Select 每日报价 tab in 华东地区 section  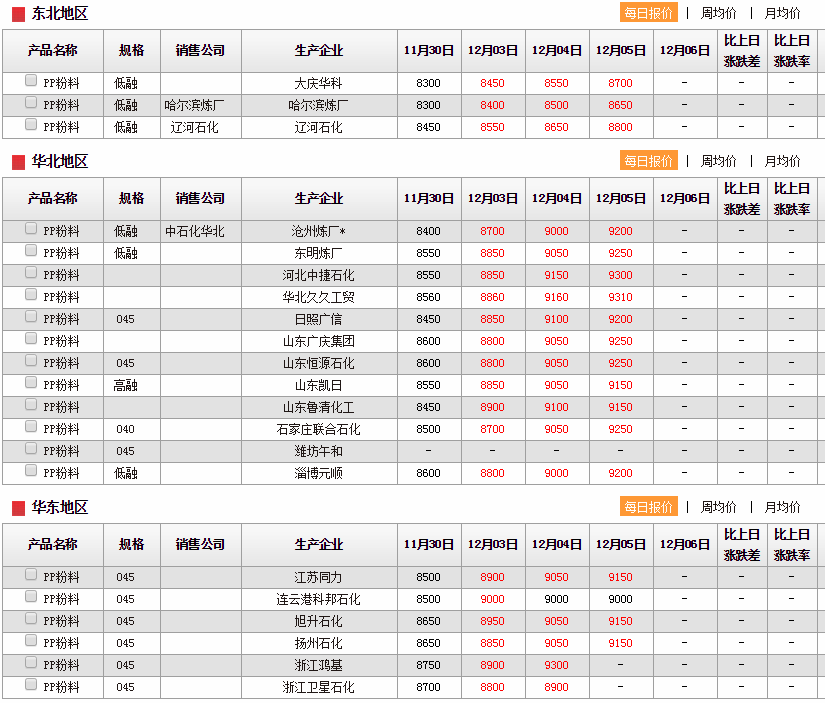(x=648, y=507)
